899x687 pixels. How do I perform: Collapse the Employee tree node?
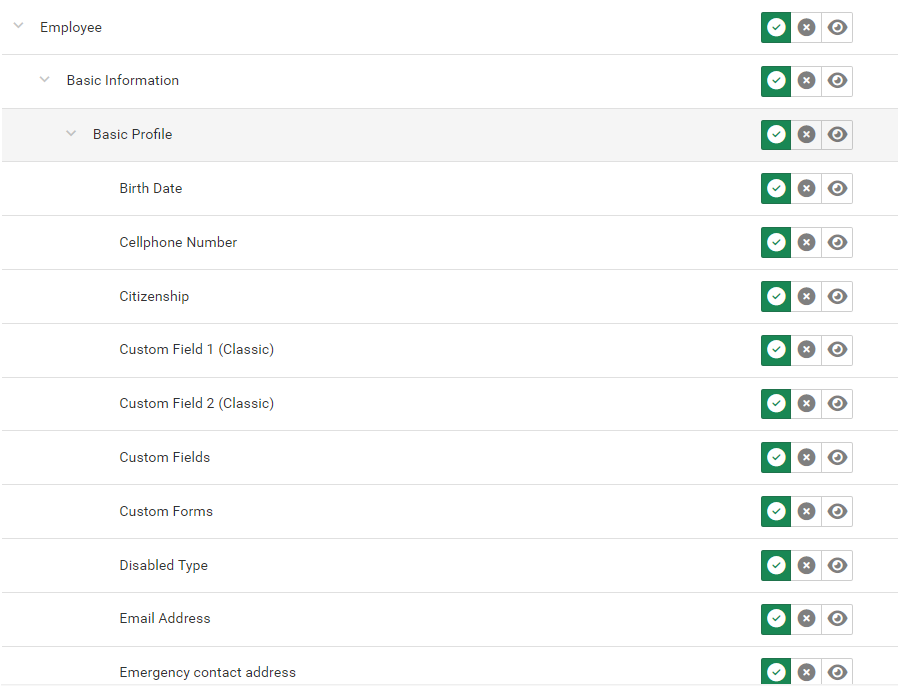point(18,27)
